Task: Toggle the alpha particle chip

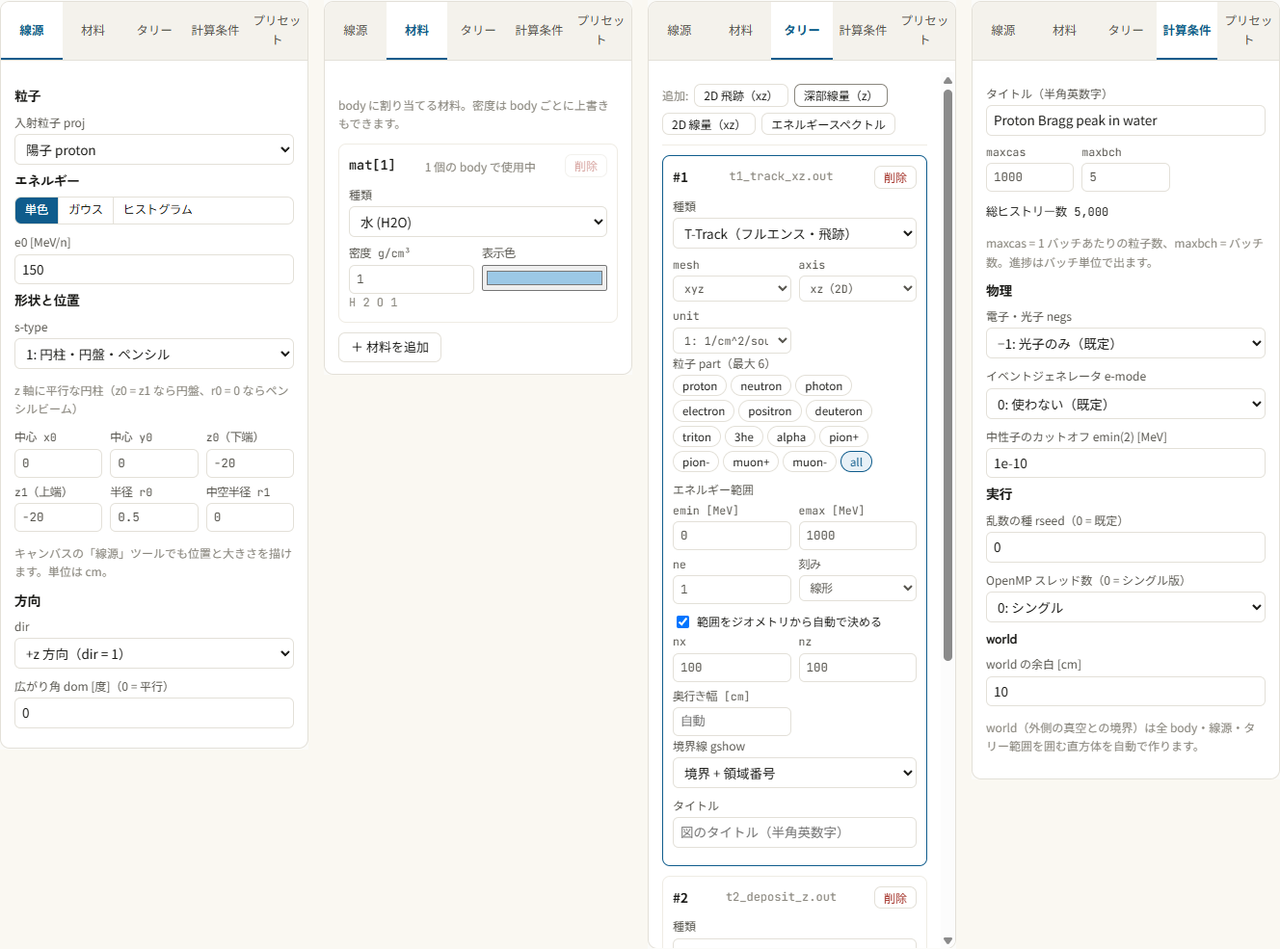Action: [x=791, y=437]
